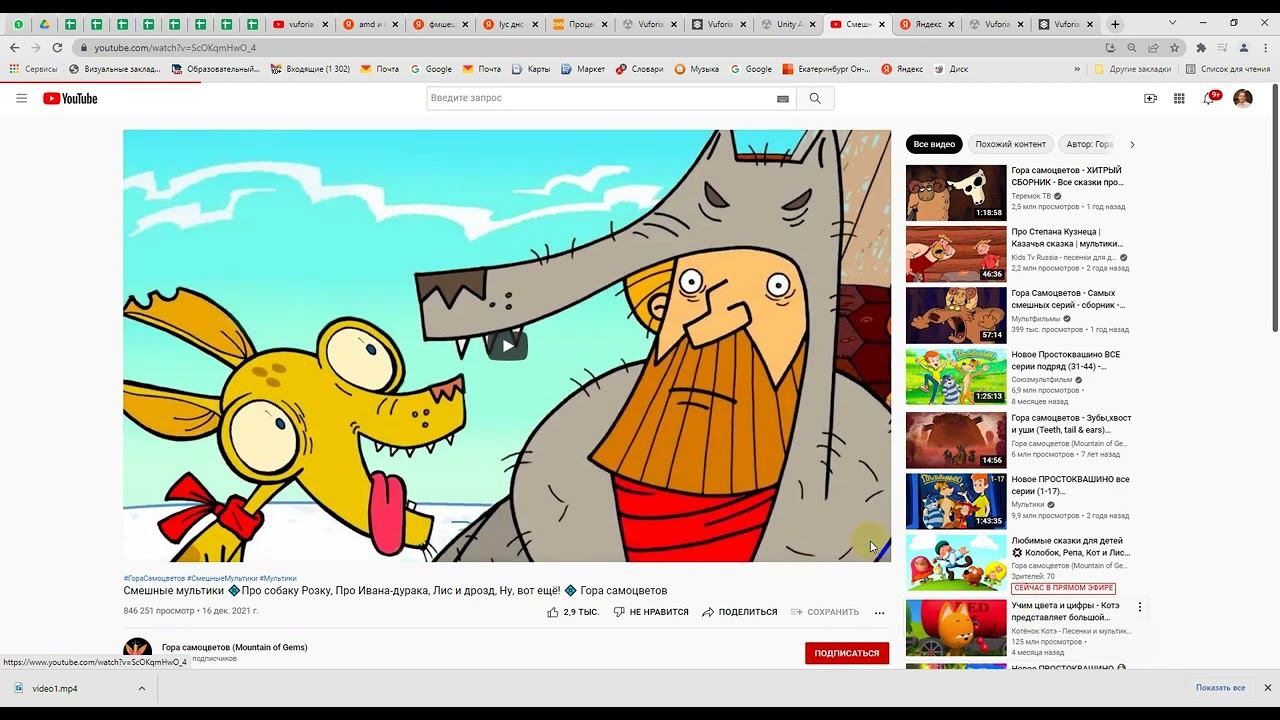Reload the page
The height and width of the screenshot is (720, 1280).
click(57, 47)
